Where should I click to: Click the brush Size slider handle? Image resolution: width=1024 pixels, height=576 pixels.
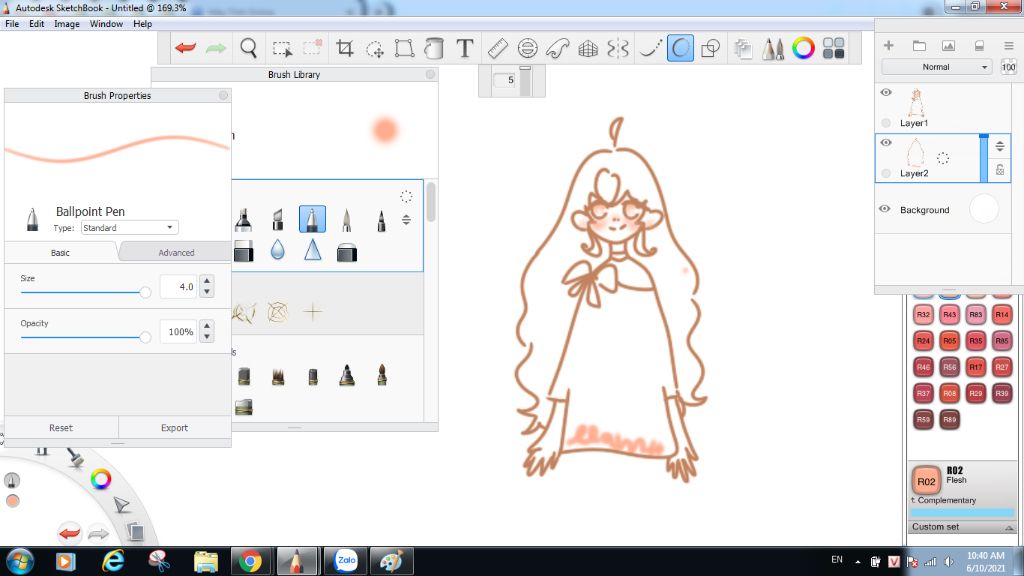pos(145,292)
